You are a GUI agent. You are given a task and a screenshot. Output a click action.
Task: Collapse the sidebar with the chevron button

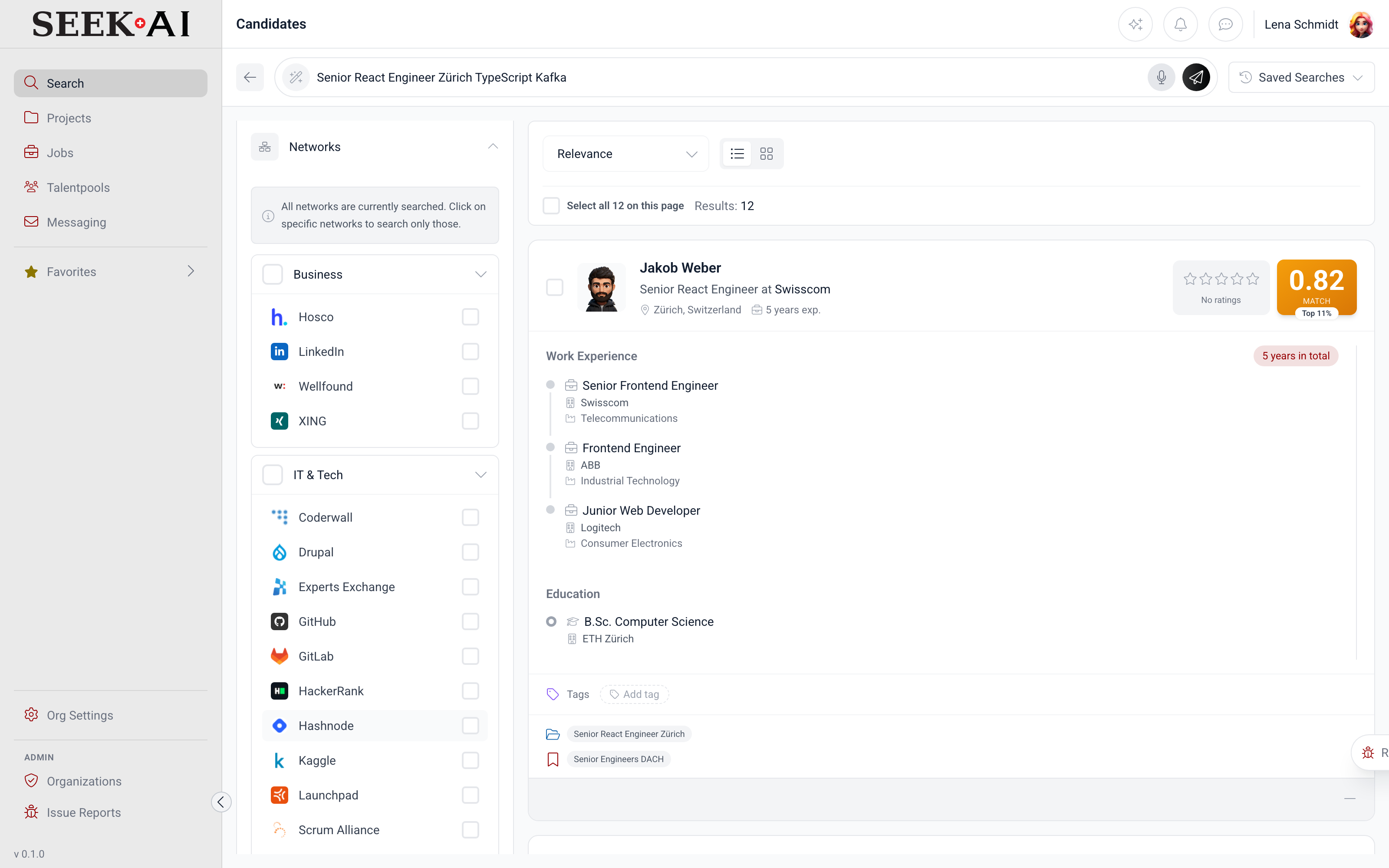pos(221,802)
